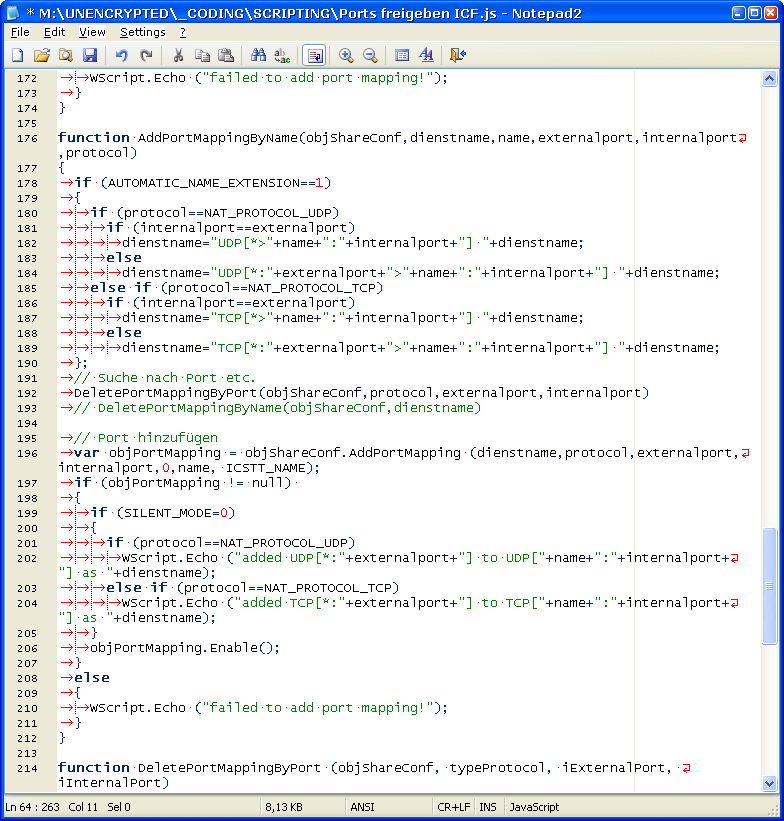Viewport: 784px width, 821px height.
Task: Save the file with the floppy icon
Action: (90, 55)
